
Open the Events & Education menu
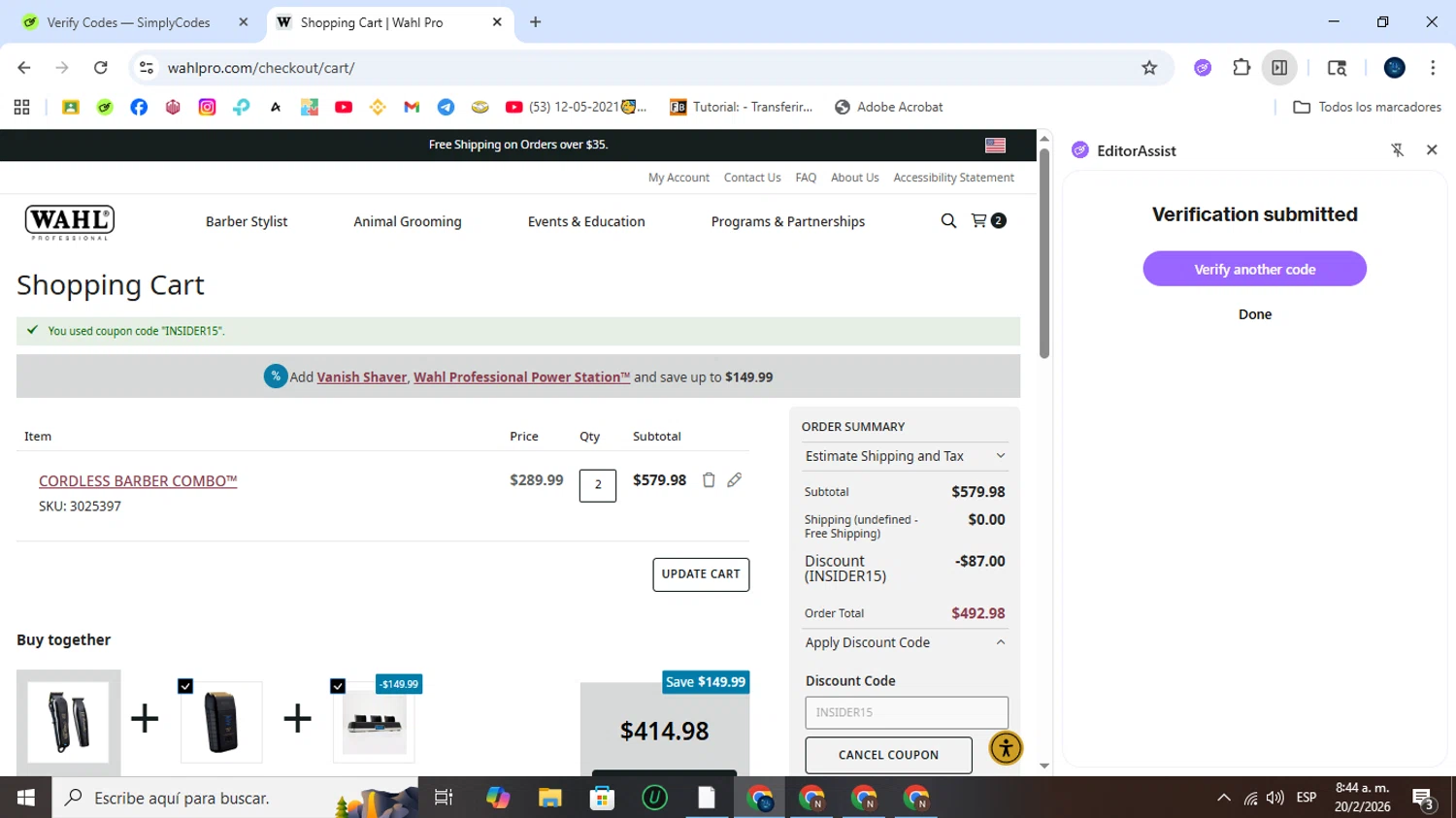(586, 221)
